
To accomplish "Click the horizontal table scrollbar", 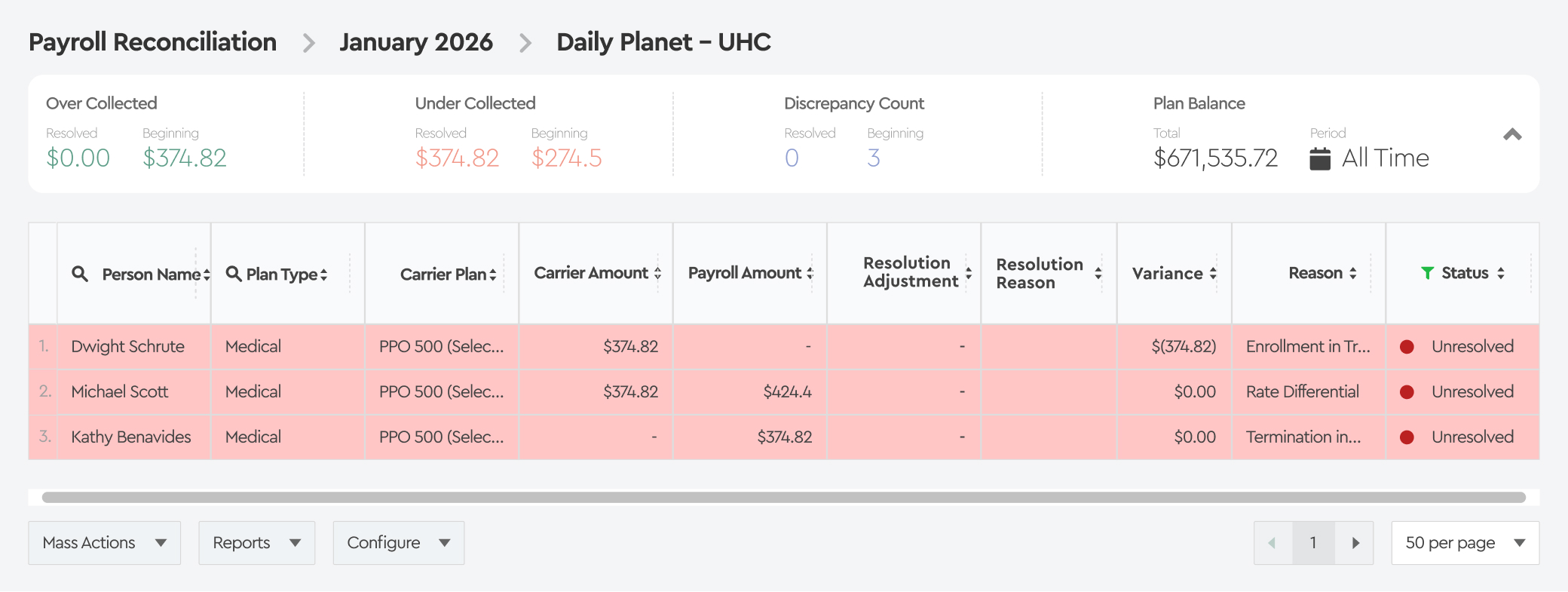I will tap(784, 498).
